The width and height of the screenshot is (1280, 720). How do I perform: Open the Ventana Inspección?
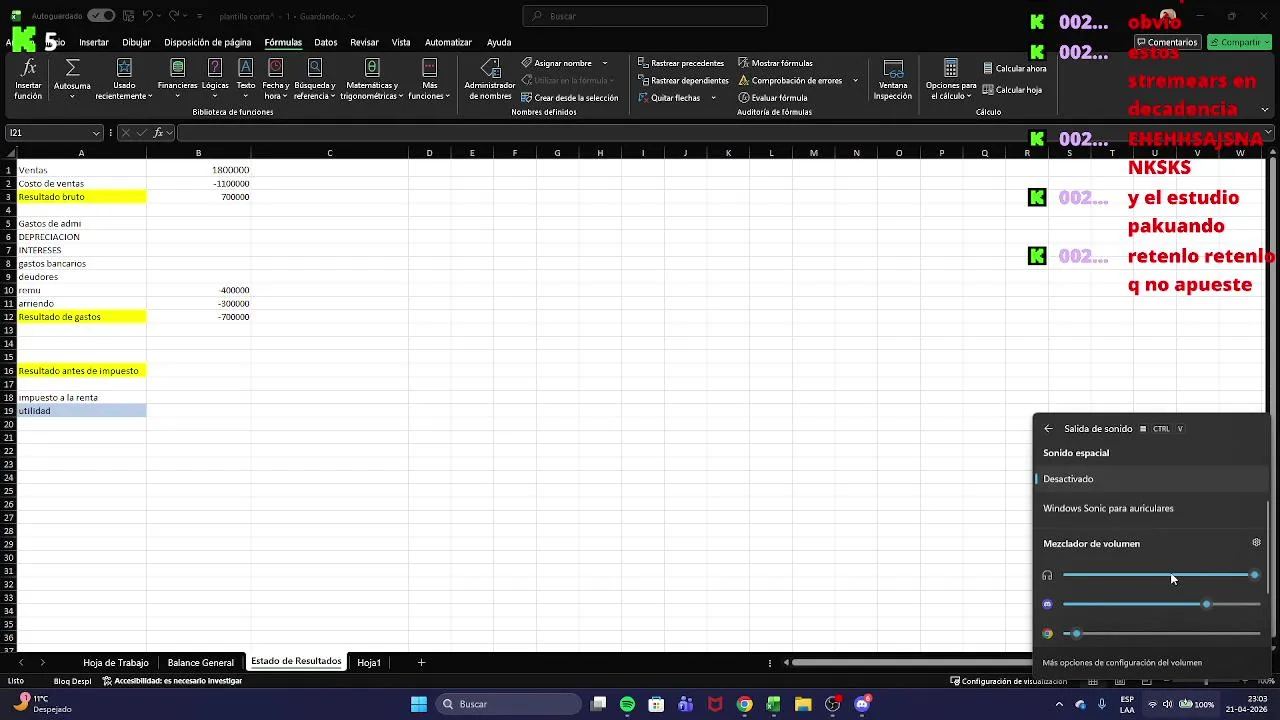(893, 78)
